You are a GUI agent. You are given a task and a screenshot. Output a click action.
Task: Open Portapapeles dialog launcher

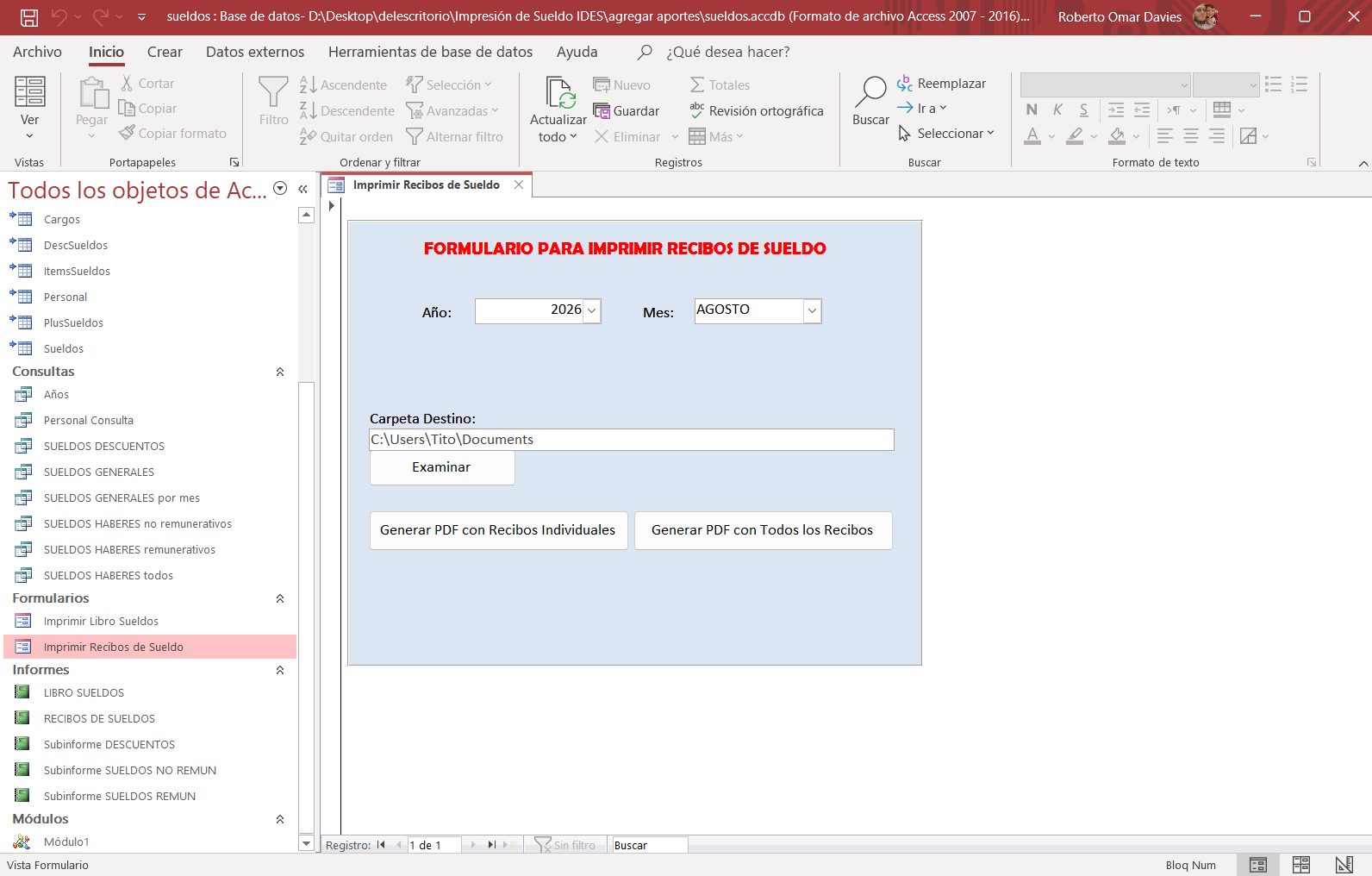pyautogui.click(x=234, y=162)
